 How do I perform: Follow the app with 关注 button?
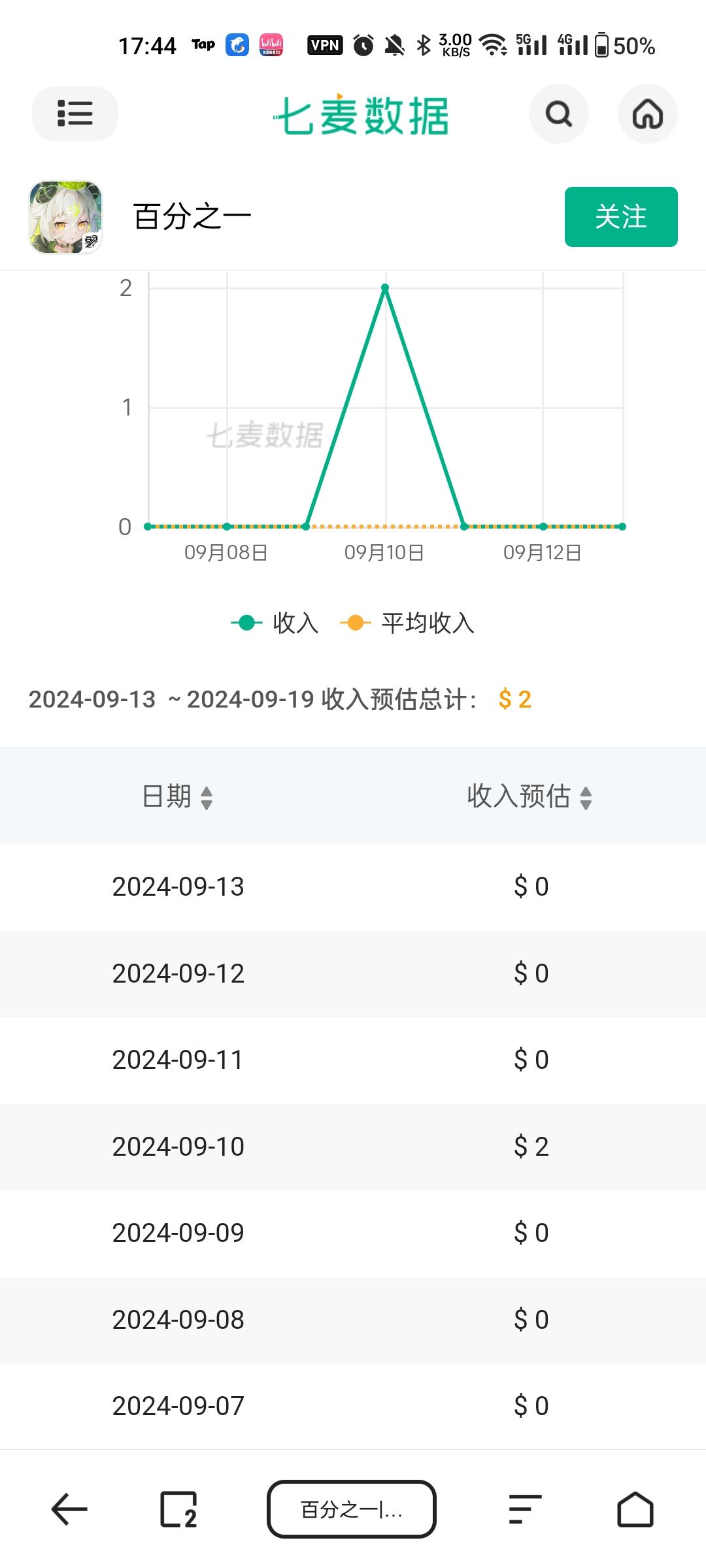[621, 217]
